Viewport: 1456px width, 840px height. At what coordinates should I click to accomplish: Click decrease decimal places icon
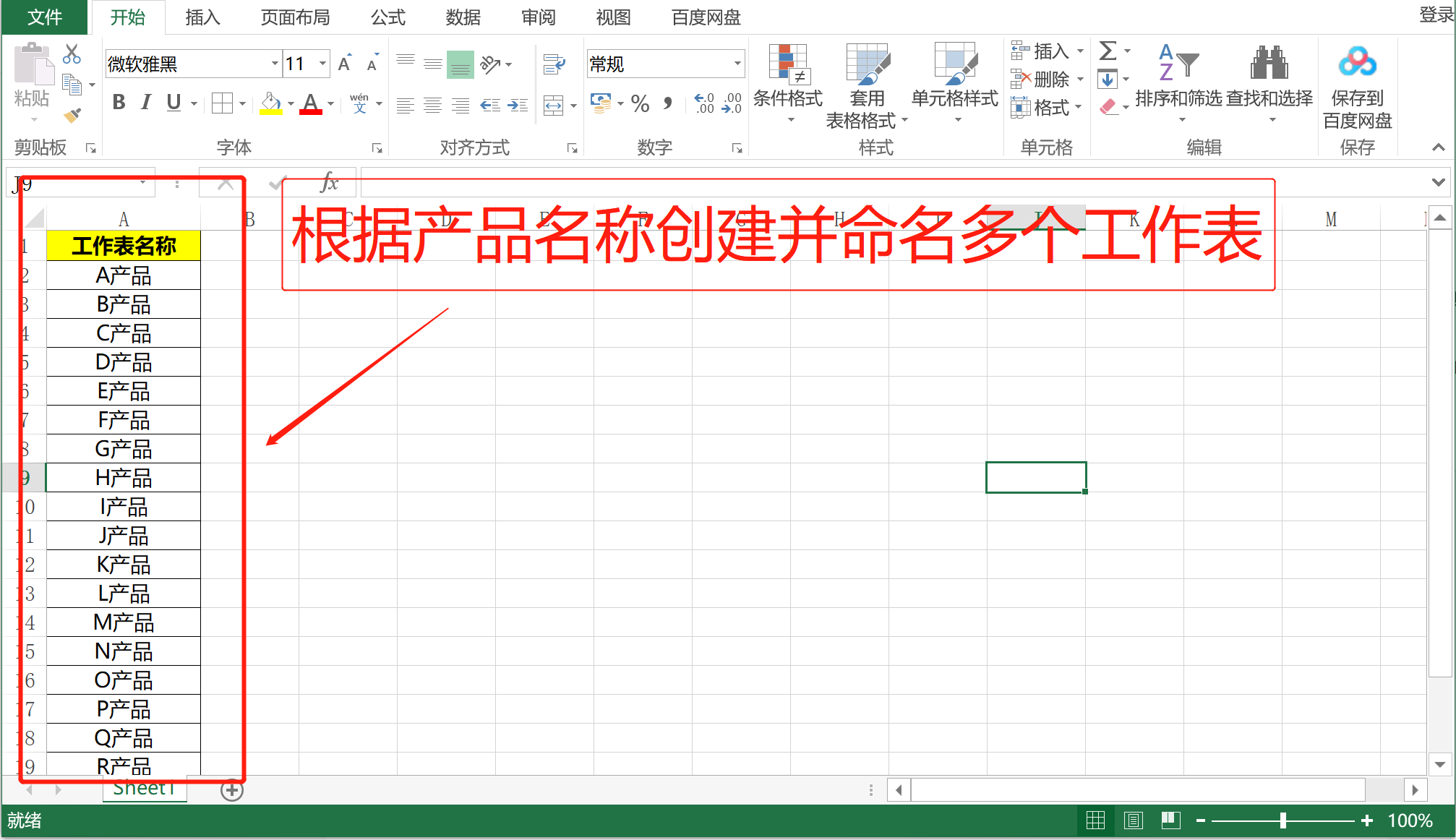pos(732,103)
